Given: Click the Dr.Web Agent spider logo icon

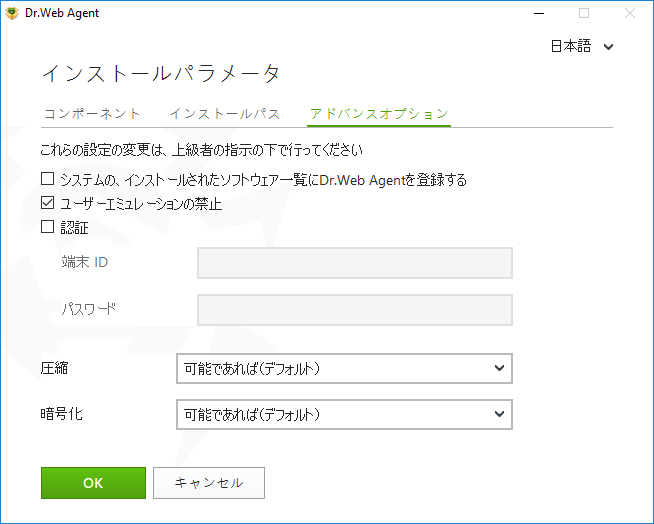Looking at the screenshot, I should pyautogui.click(x=12, y=13).
